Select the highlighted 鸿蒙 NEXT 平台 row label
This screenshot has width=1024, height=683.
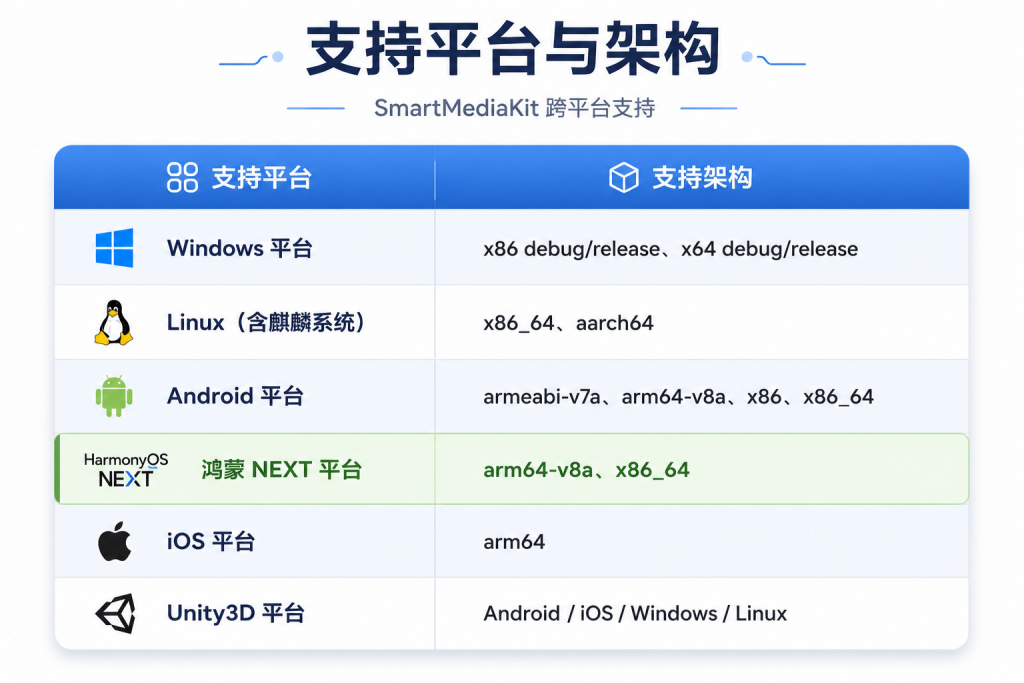(x=281, y=469)
